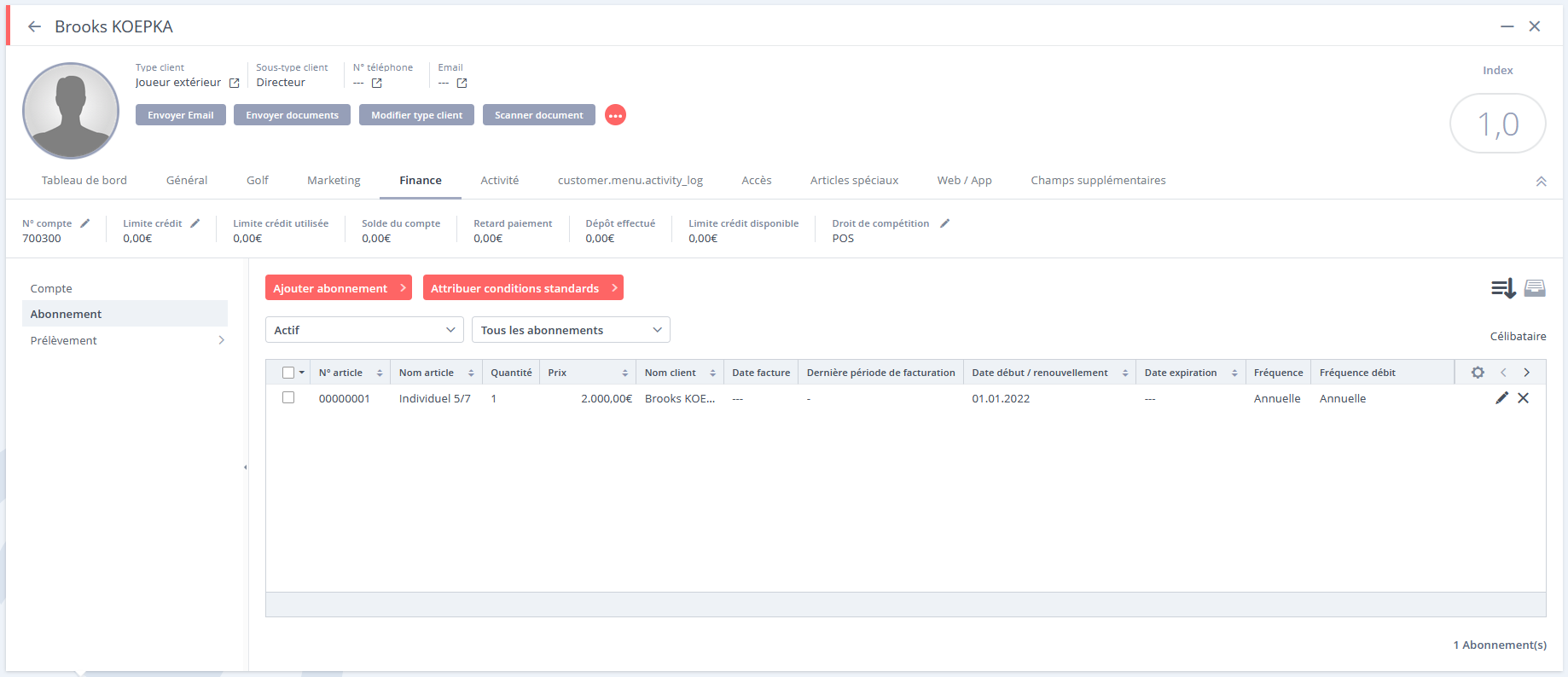This screenshot has width=1568, height=677.
Task: Go back using the arrow next to Brooks KOEPKA
Action: pyautogui.click(x=34, y=26)
